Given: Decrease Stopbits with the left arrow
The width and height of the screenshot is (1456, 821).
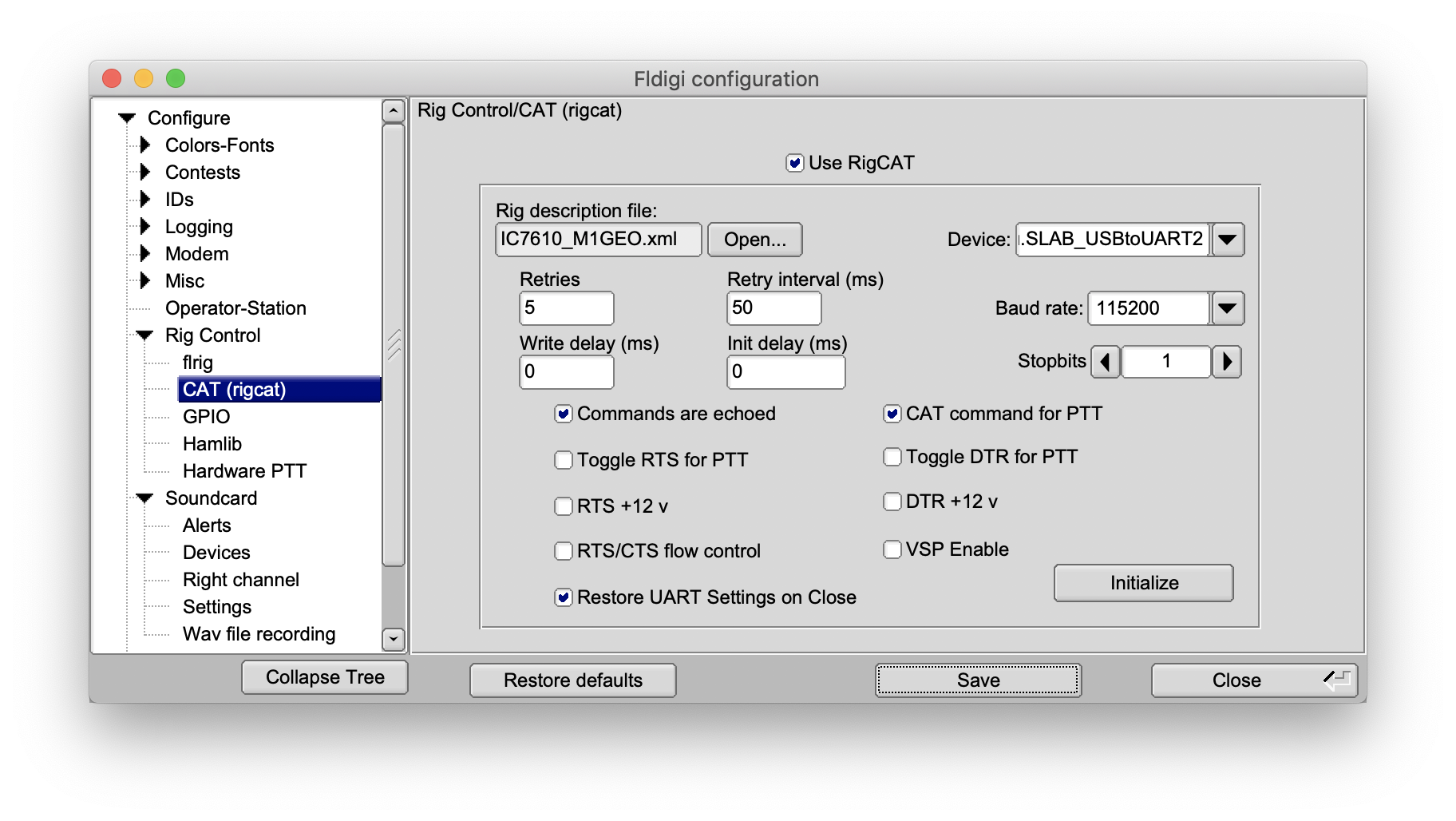Looking at the screenshot, I should 1106,362.
